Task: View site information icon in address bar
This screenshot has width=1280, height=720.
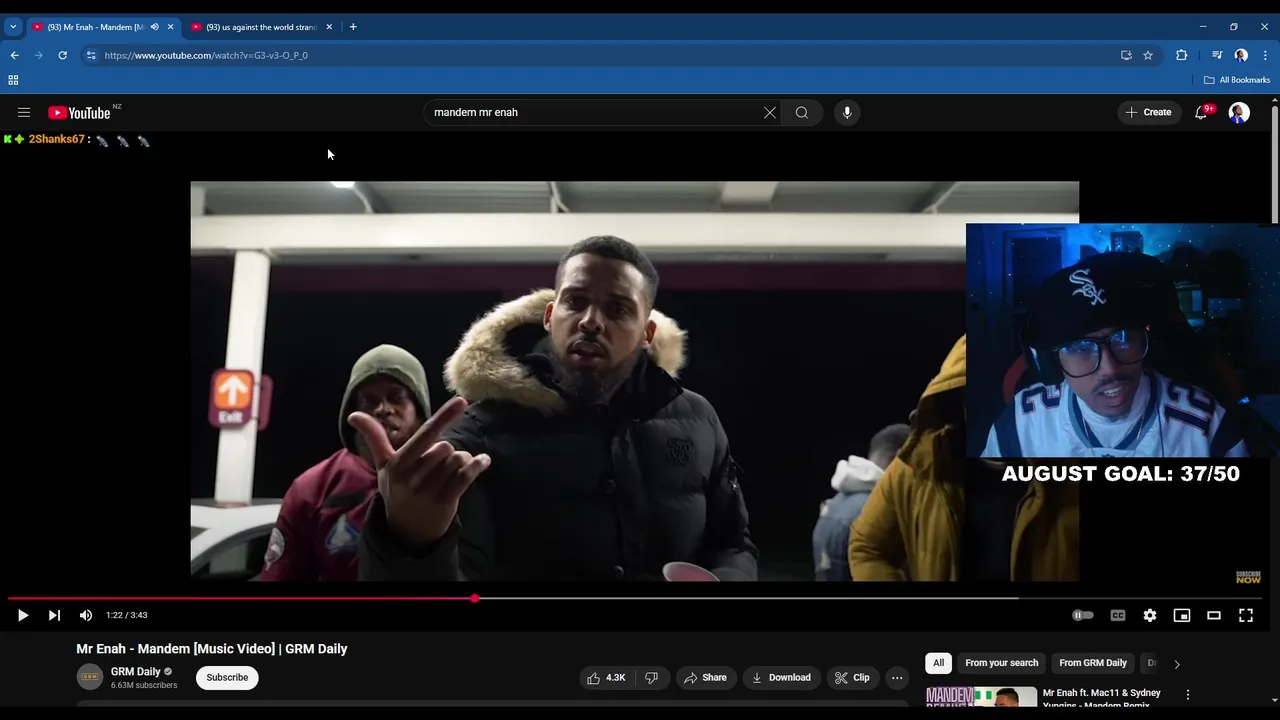Action: [91, 55]
